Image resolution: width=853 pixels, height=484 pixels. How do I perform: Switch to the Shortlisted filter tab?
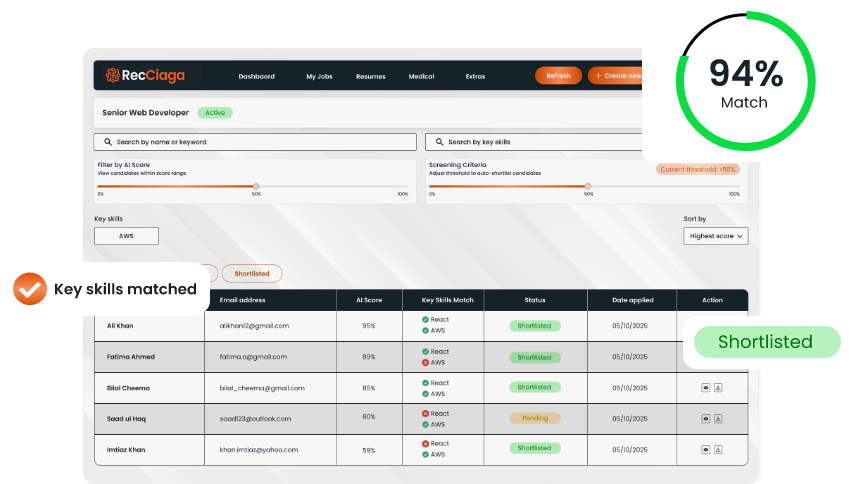click(251, 273)
